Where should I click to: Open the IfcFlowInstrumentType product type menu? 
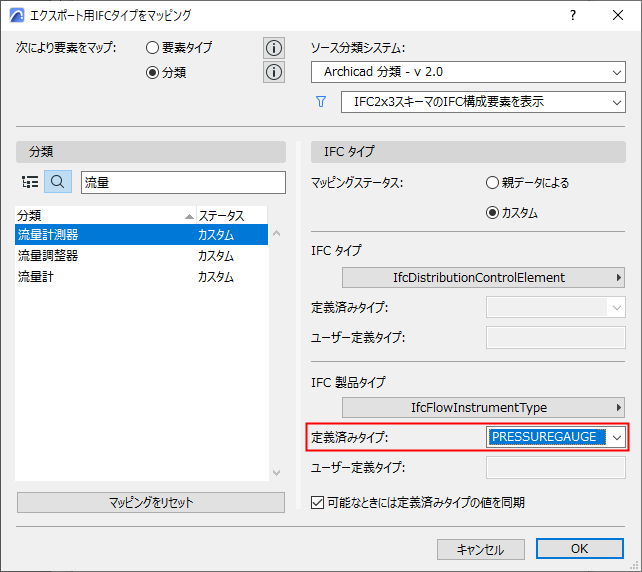(483, 407)
